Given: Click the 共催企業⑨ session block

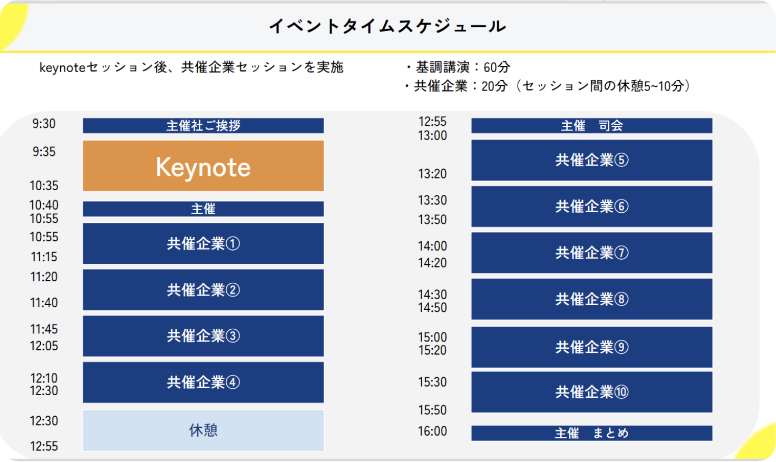Looking at the screenshot, I should click(x=592, y=347).
